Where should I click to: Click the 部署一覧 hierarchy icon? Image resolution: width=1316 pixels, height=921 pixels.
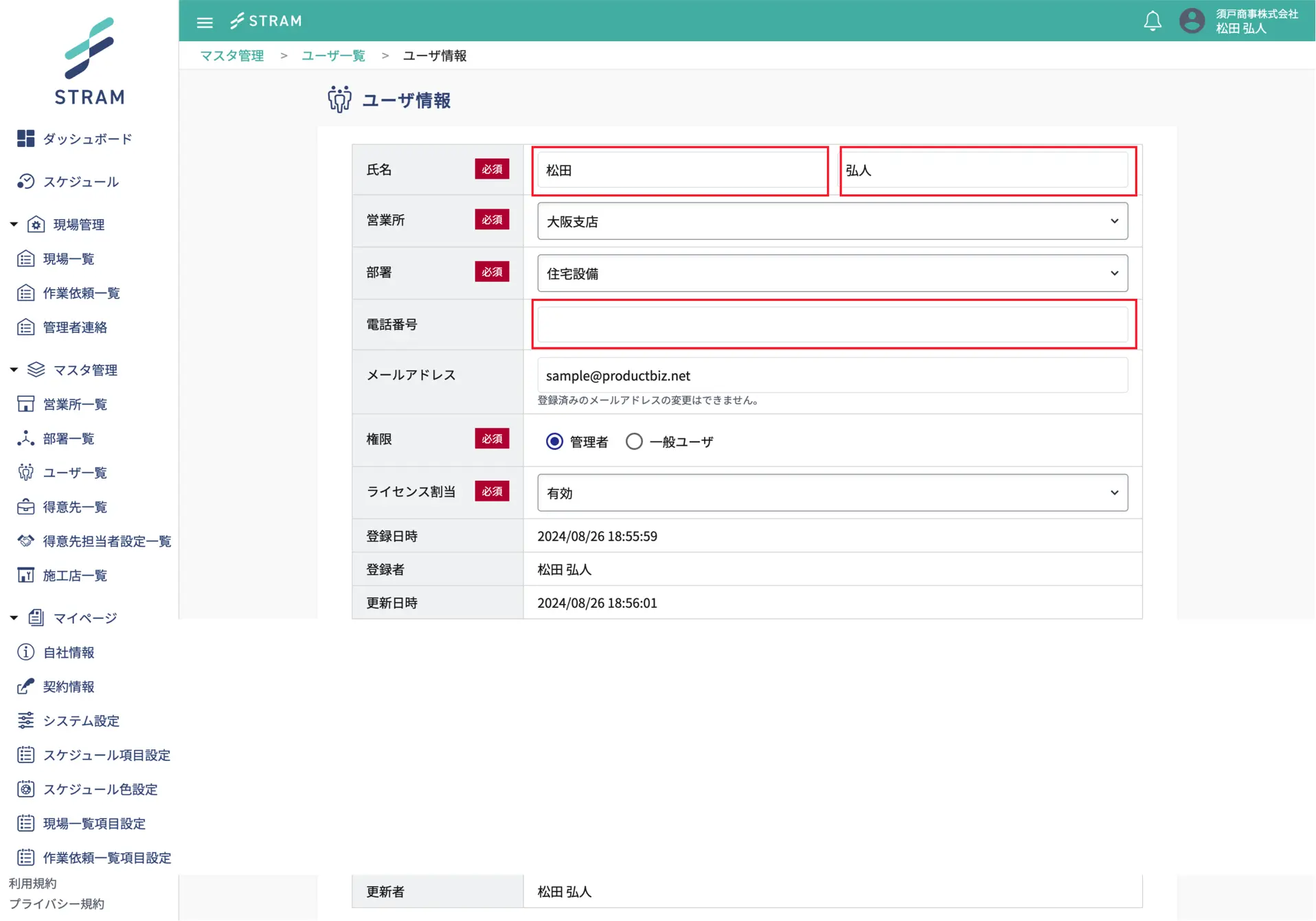[x=25, y=438]
